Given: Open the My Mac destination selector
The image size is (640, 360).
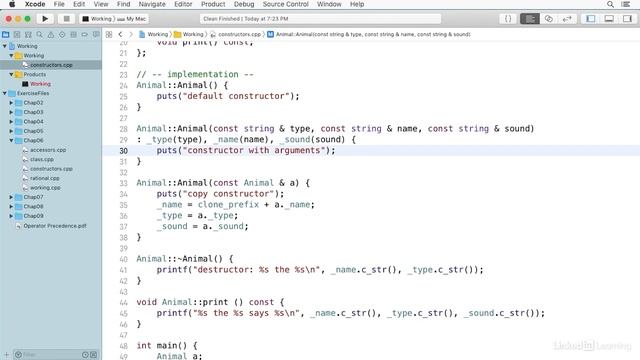Looking at the screenshot, I should pyautogui.click(x=131, y=19).
